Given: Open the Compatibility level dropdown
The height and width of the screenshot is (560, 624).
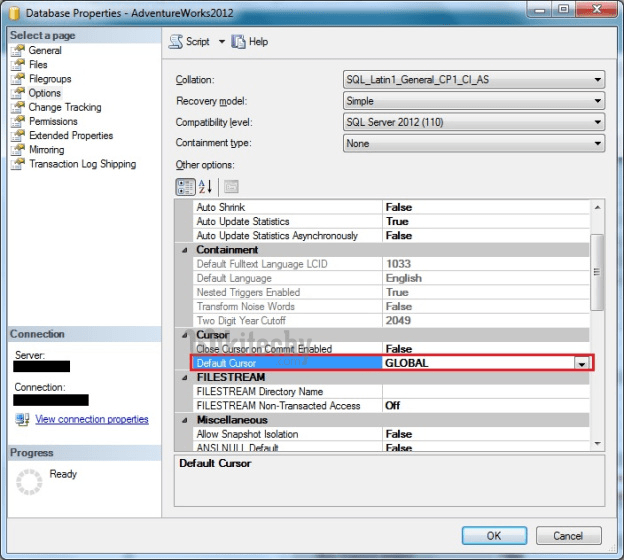Looking at the screenshot, I should (x=474, y=122).
